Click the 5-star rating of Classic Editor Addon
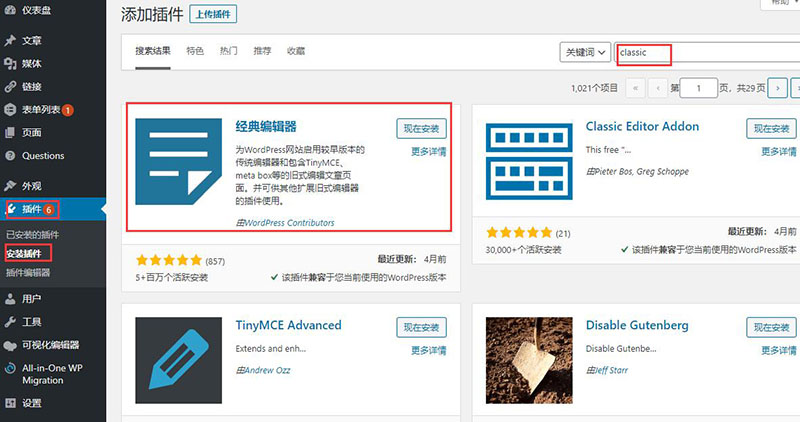Image resolution: width=800 pixels, height=422 pixels. [519, 233]
